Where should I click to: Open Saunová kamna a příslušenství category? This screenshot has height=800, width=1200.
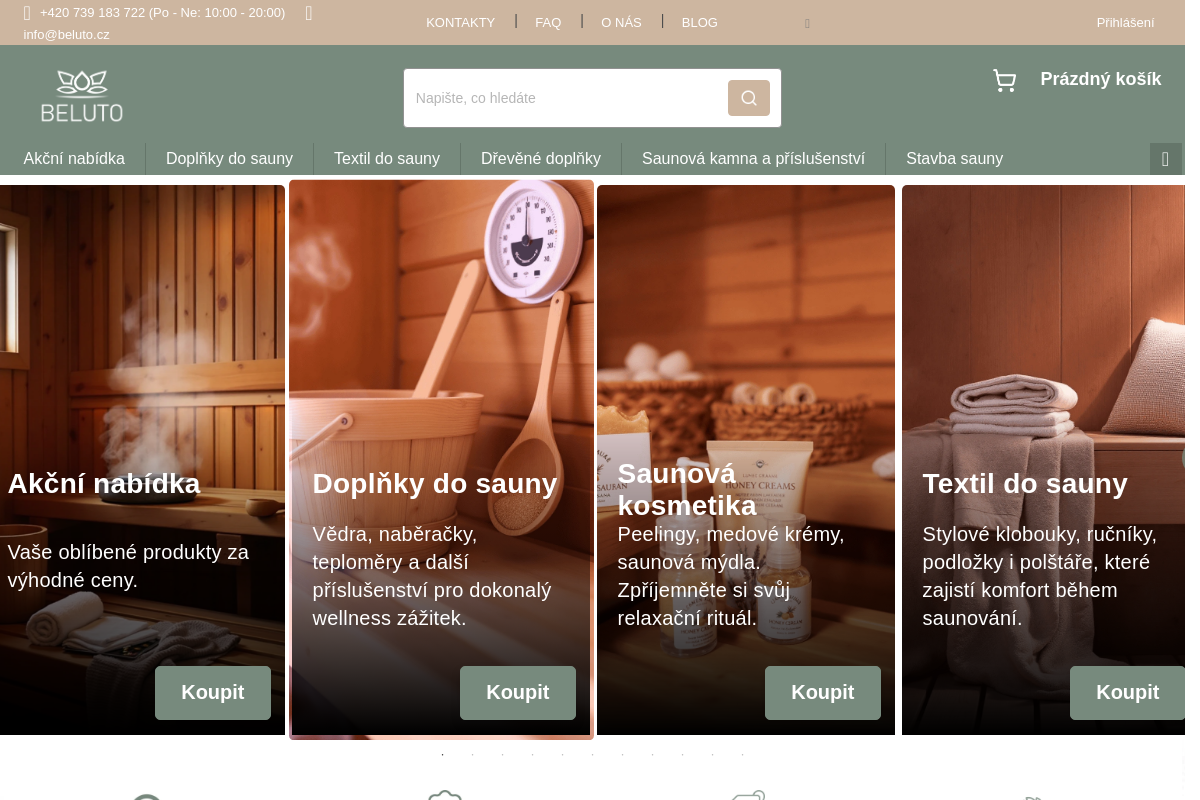pyautogui.click(x=753, y=158)
